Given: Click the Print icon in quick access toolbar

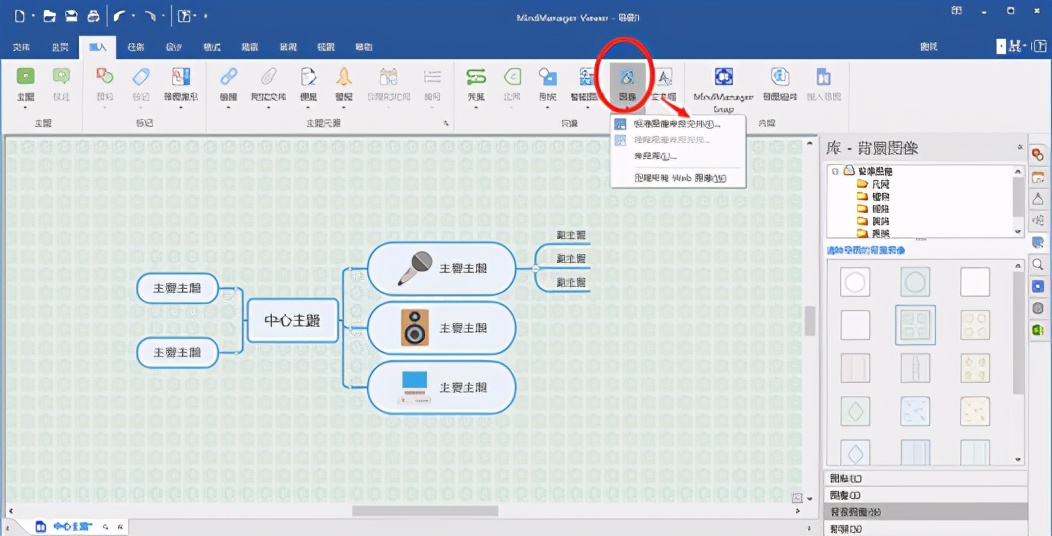Looking at the screenshot, I should (93, 15).
